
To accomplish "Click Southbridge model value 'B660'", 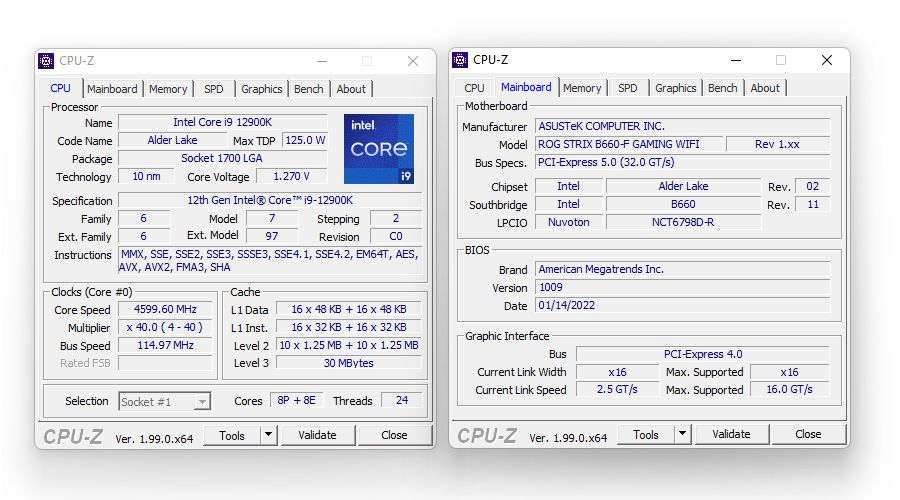I will (684, 204).
